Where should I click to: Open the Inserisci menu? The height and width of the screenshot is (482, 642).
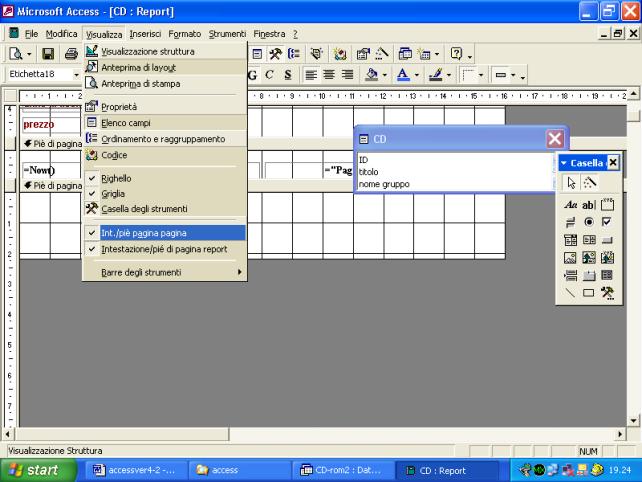click(x=145, y=34)
